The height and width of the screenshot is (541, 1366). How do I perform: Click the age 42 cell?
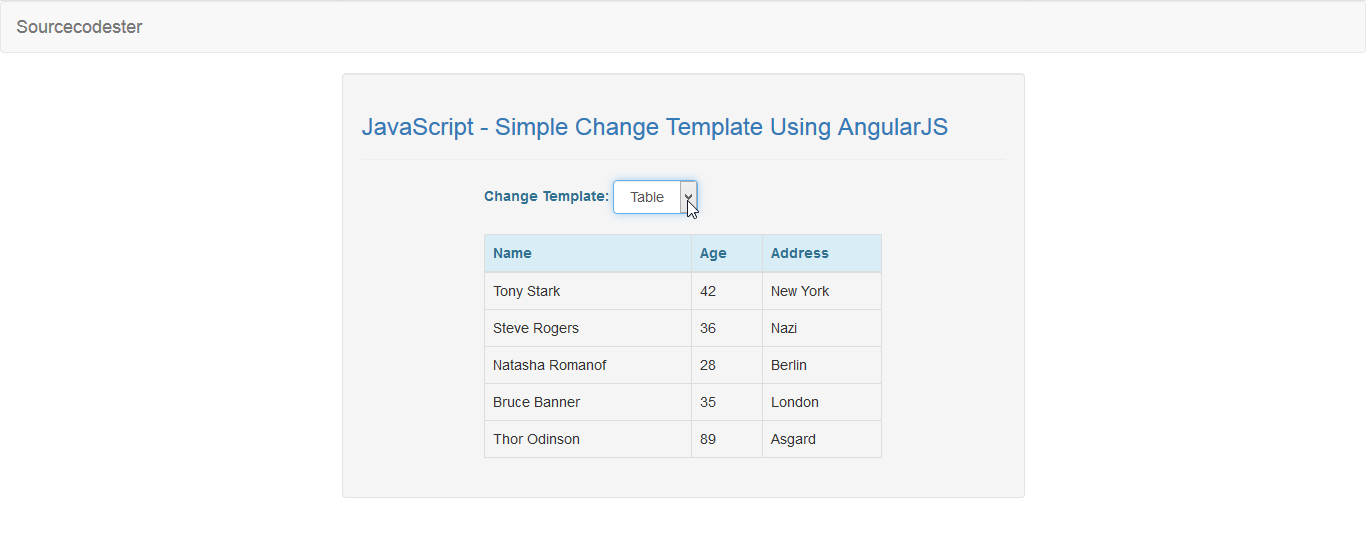click(727, 291)
